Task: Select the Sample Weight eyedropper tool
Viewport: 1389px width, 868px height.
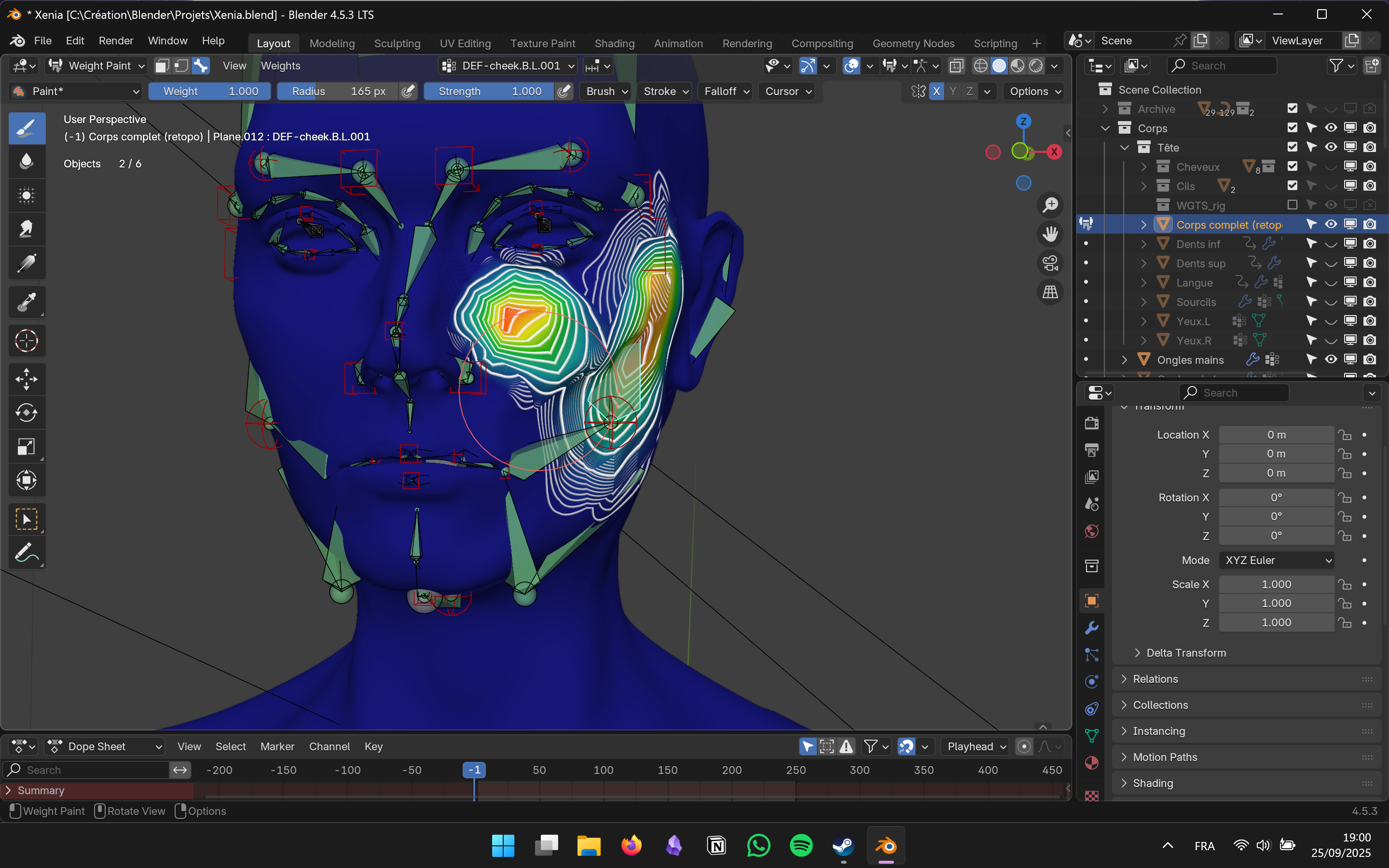Action: 27,302
